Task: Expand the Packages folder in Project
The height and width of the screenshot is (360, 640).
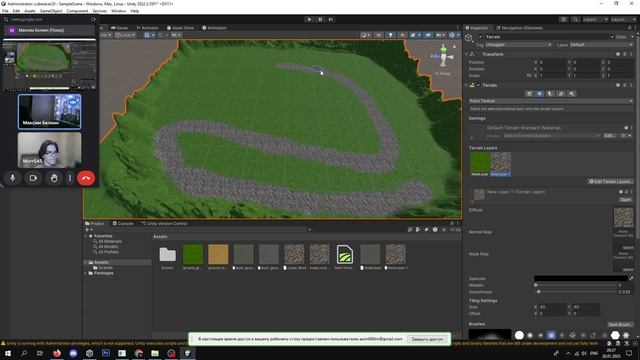Action: click(x=86, y=273)
